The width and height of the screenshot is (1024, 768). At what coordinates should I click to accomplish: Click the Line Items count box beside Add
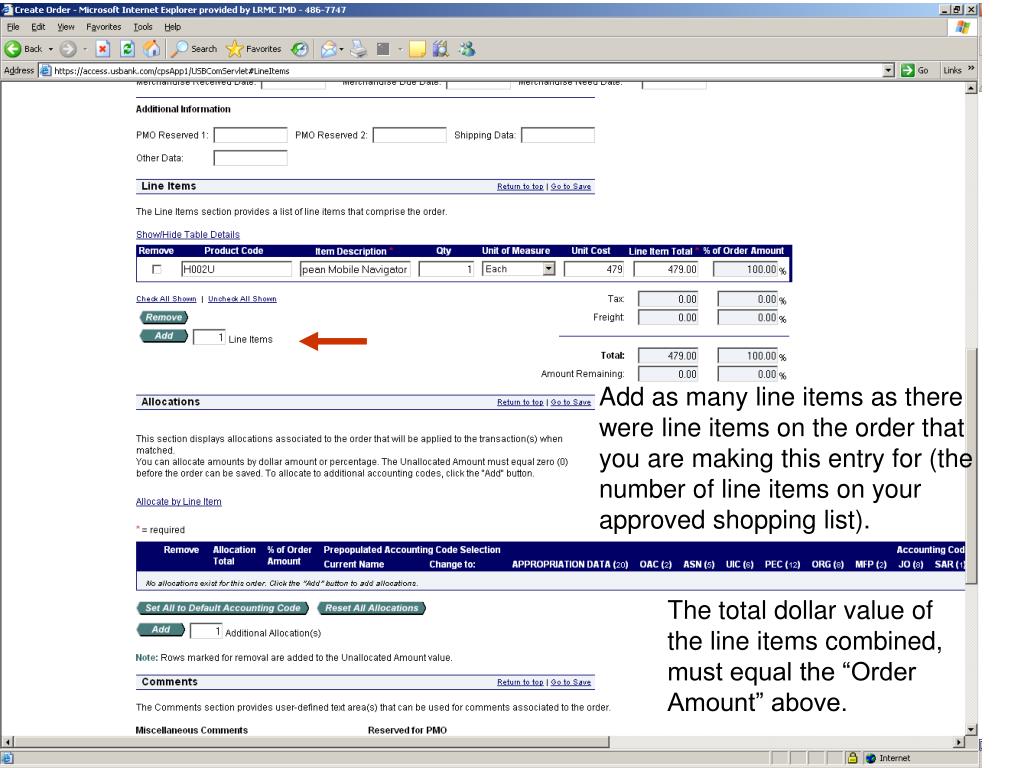209,337
